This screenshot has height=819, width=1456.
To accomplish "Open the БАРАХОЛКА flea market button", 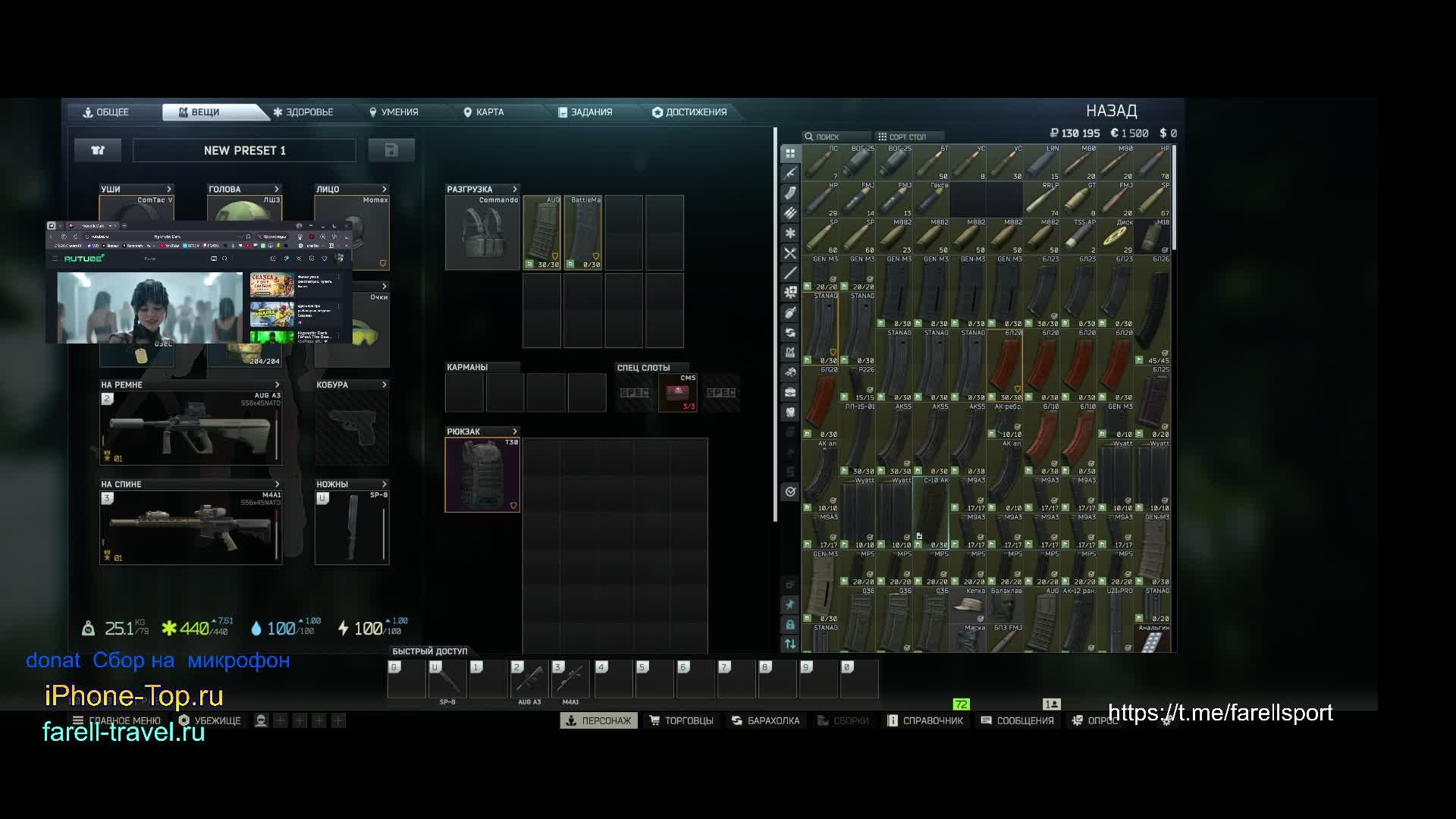I will click(765, 720).
